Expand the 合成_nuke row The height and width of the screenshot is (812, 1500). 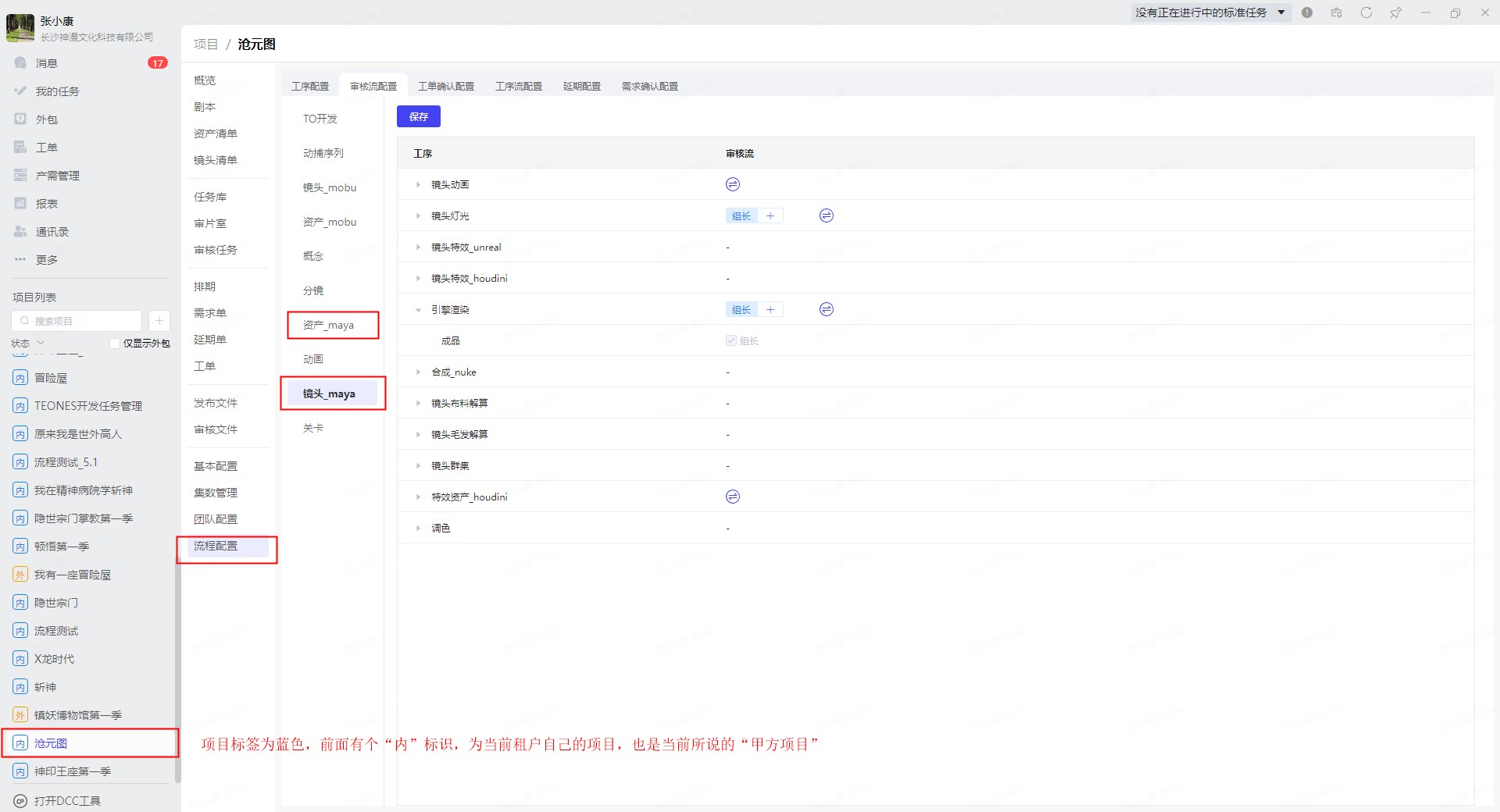pos(418,372)
